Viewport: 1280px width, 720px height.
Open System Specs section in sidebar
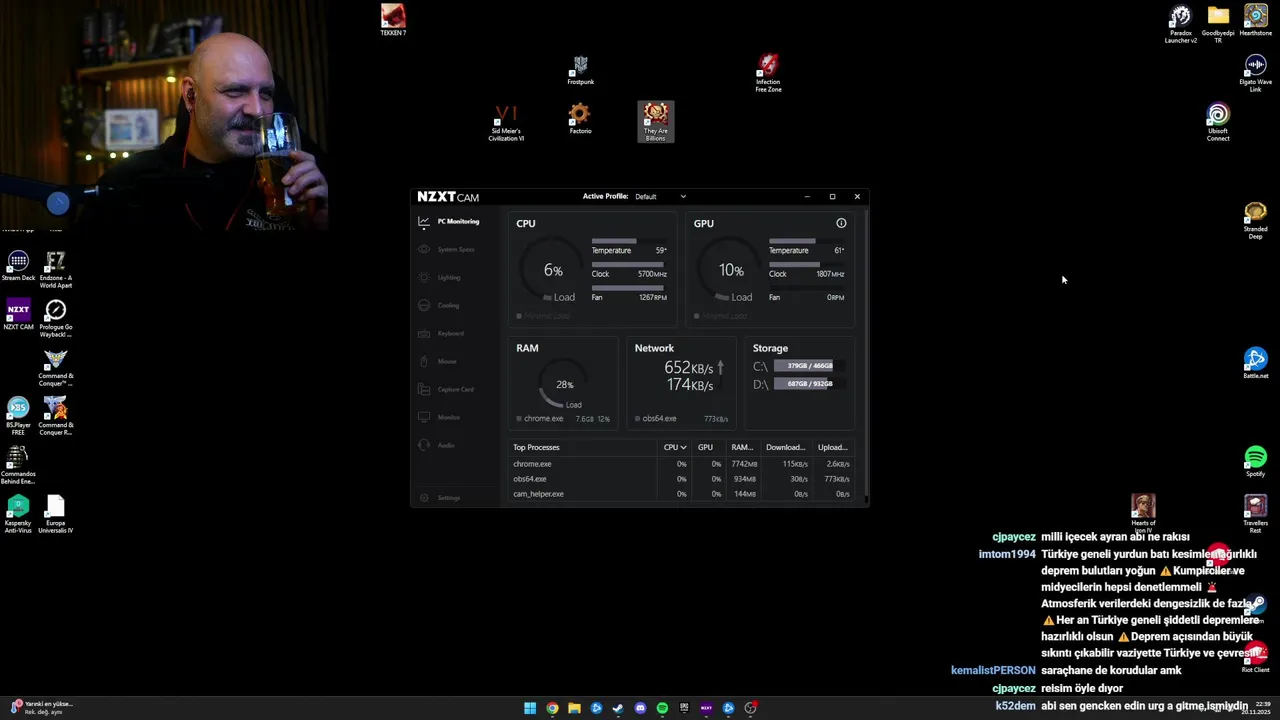pyautogui.click(x=447, y=250)
